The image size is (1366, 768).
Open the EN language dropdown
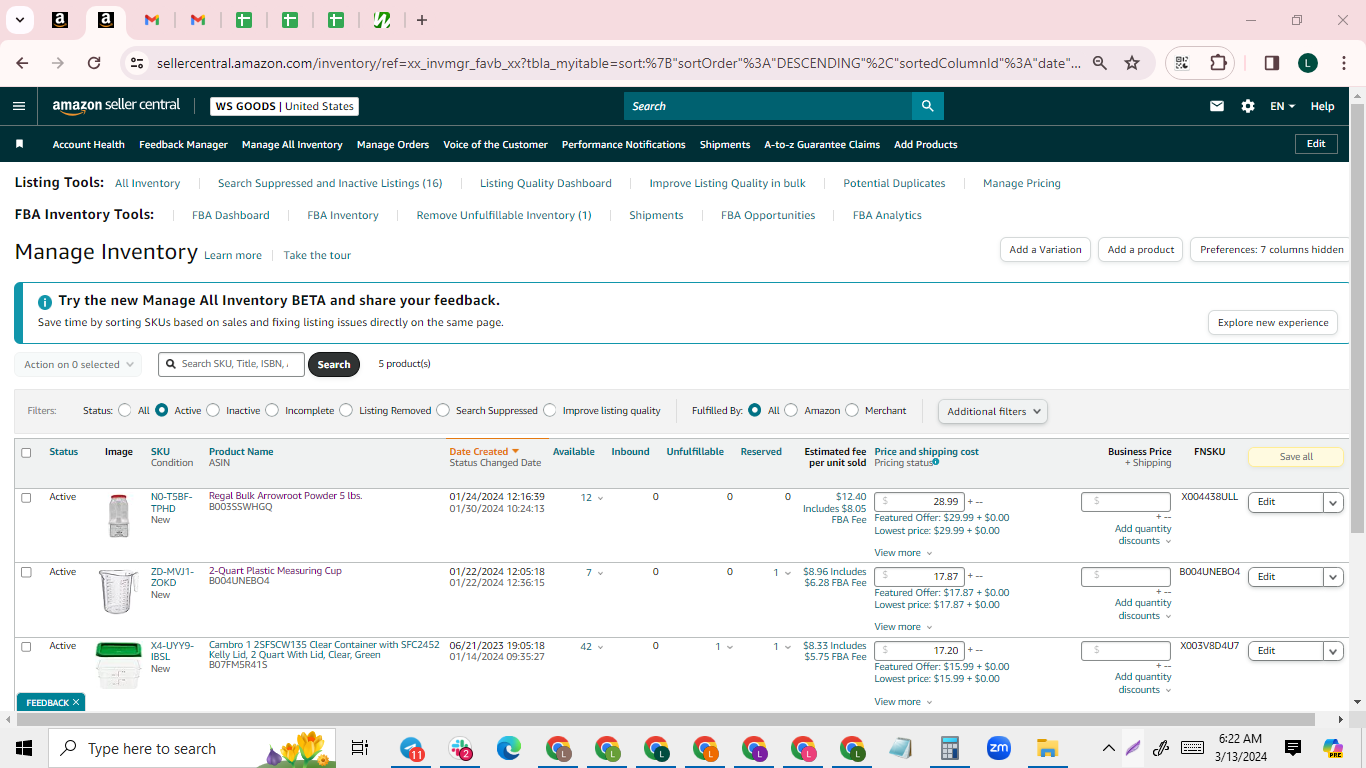tap(1282, 106)
